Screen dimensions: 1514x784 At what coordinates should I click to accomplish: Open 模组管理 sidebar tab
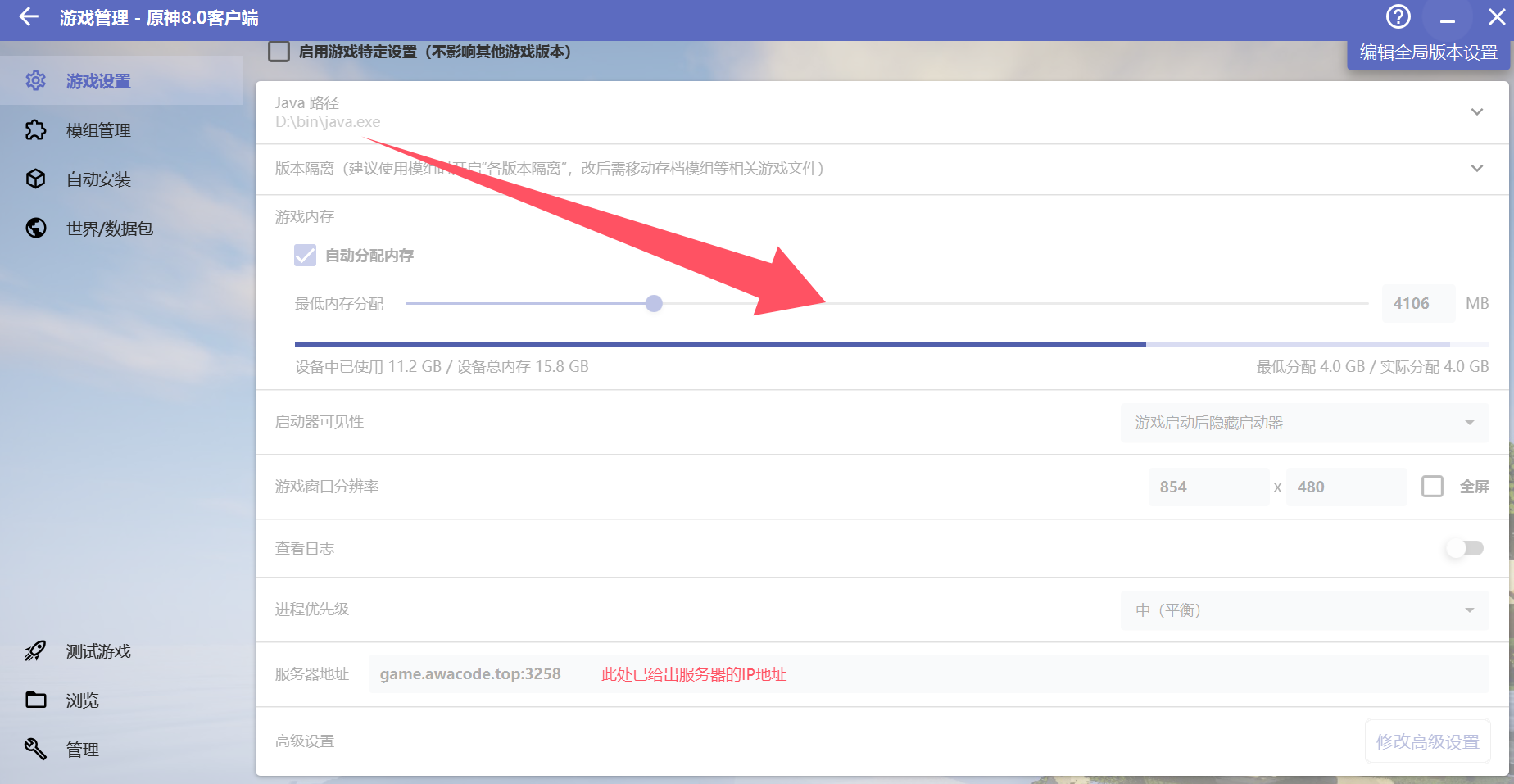[x=122, y=129]
